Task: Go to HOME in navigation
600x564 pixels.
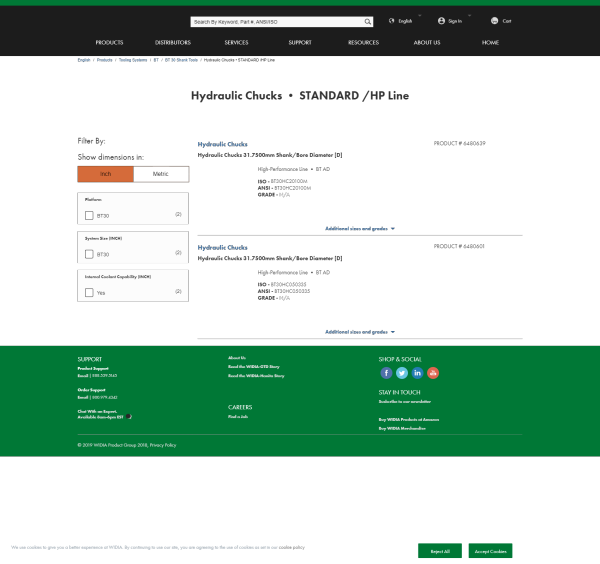Action: tap(490, 42)
